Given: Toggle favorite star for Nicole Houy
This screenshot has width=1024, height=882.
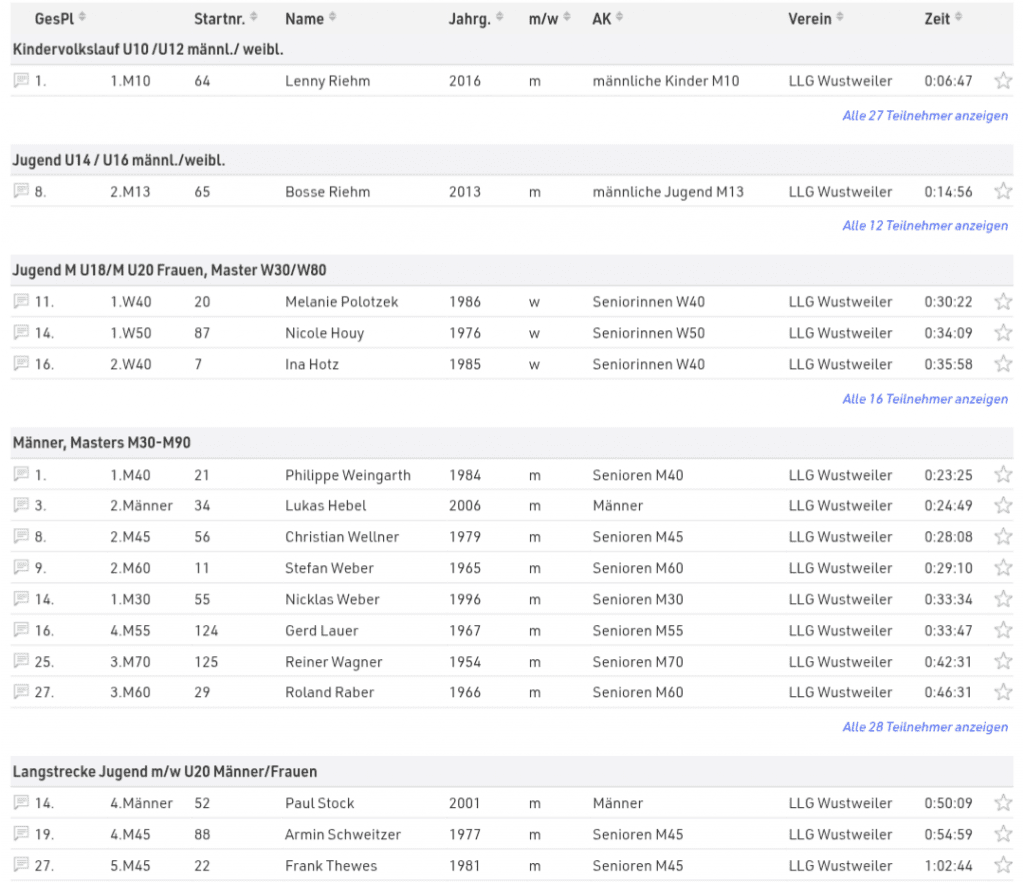Looking at the screenshot, I should pos(1003,333).
